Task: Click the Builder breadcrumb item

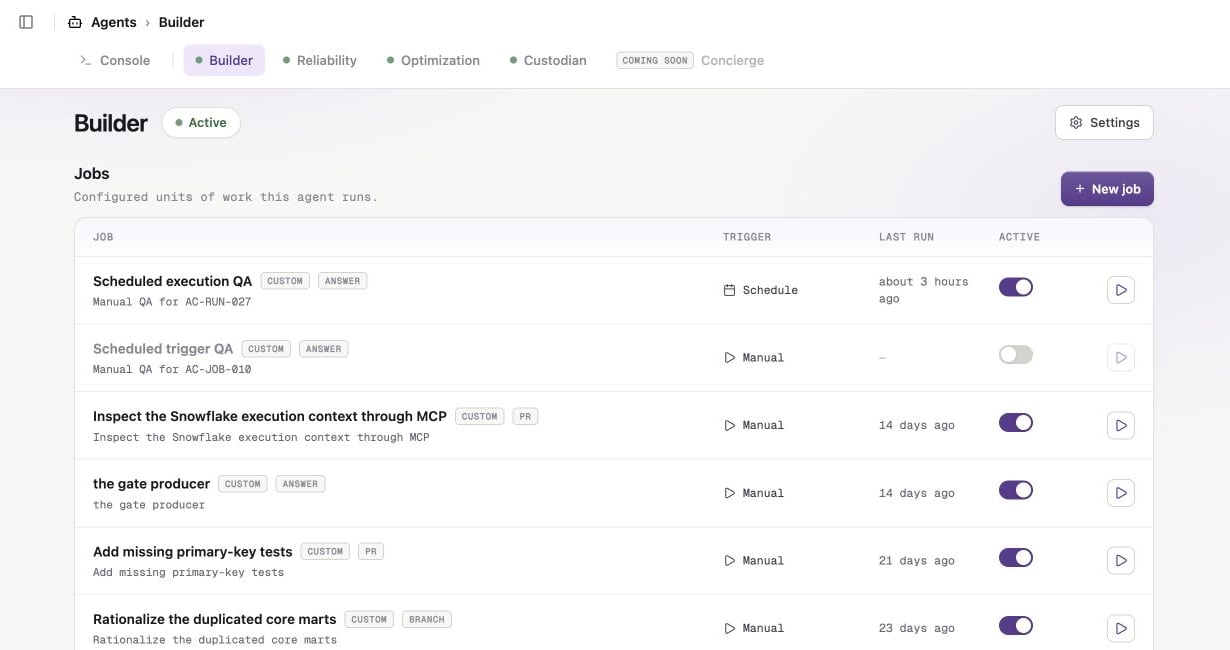Action: pyautogui.click(x=181, y=22)
